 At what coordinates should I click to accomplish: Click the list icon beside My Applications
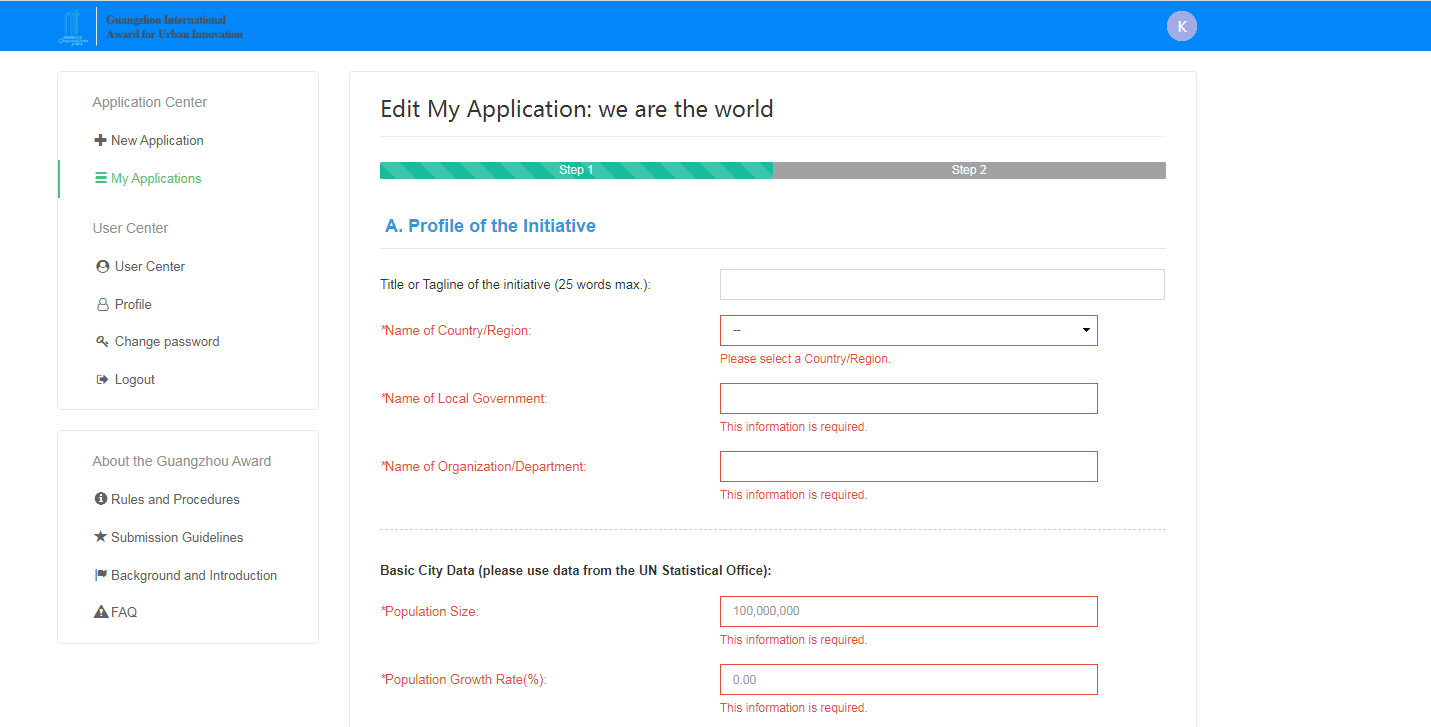pos(100,179)
